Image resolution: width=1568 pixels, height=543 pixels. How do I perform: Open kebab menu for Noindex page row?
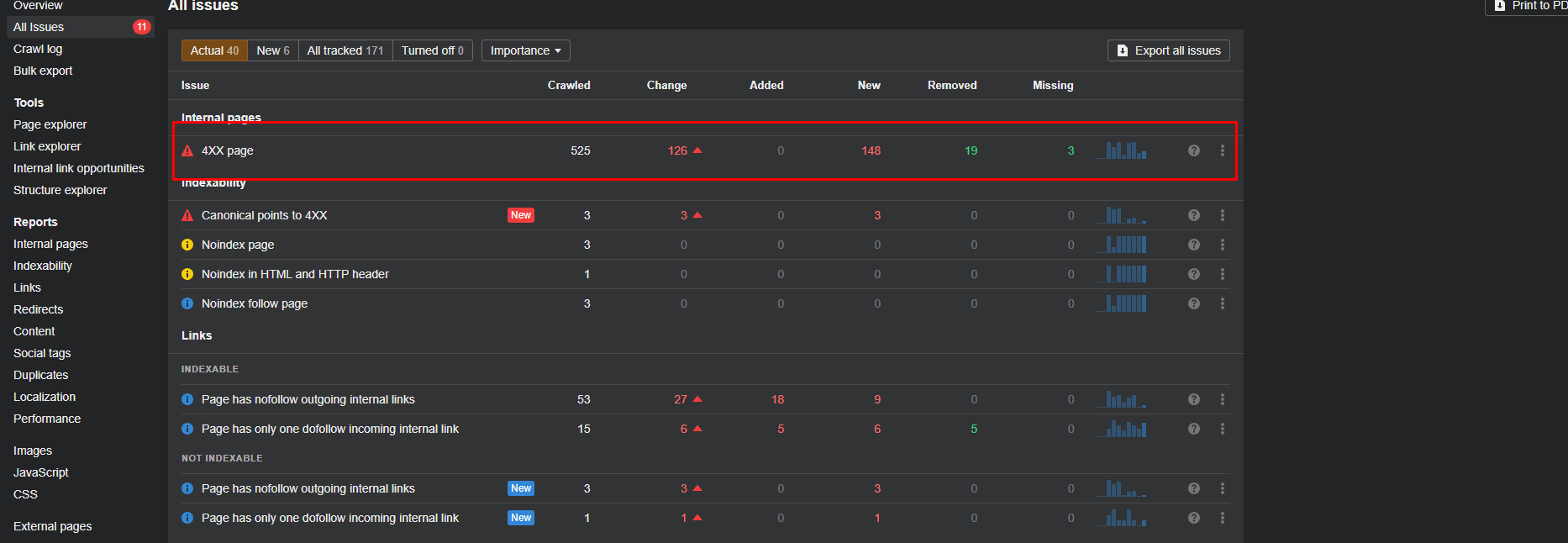tap(1222, 245)
